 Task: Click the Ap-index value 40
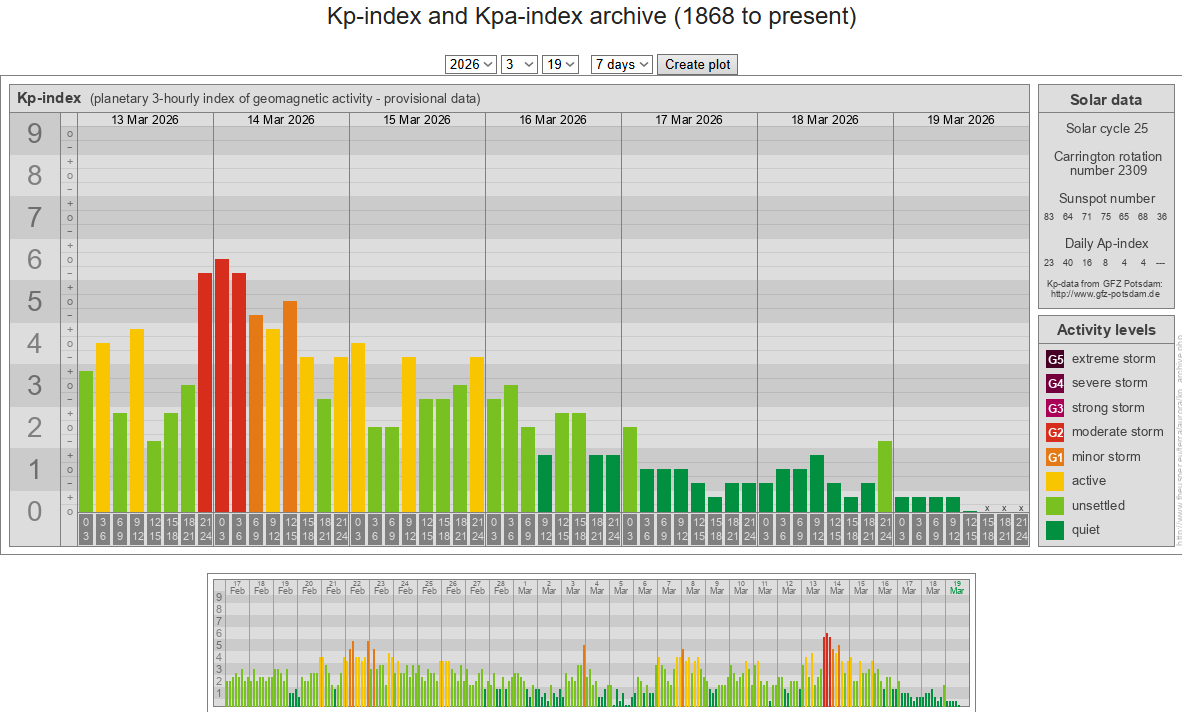[1067, 263]
